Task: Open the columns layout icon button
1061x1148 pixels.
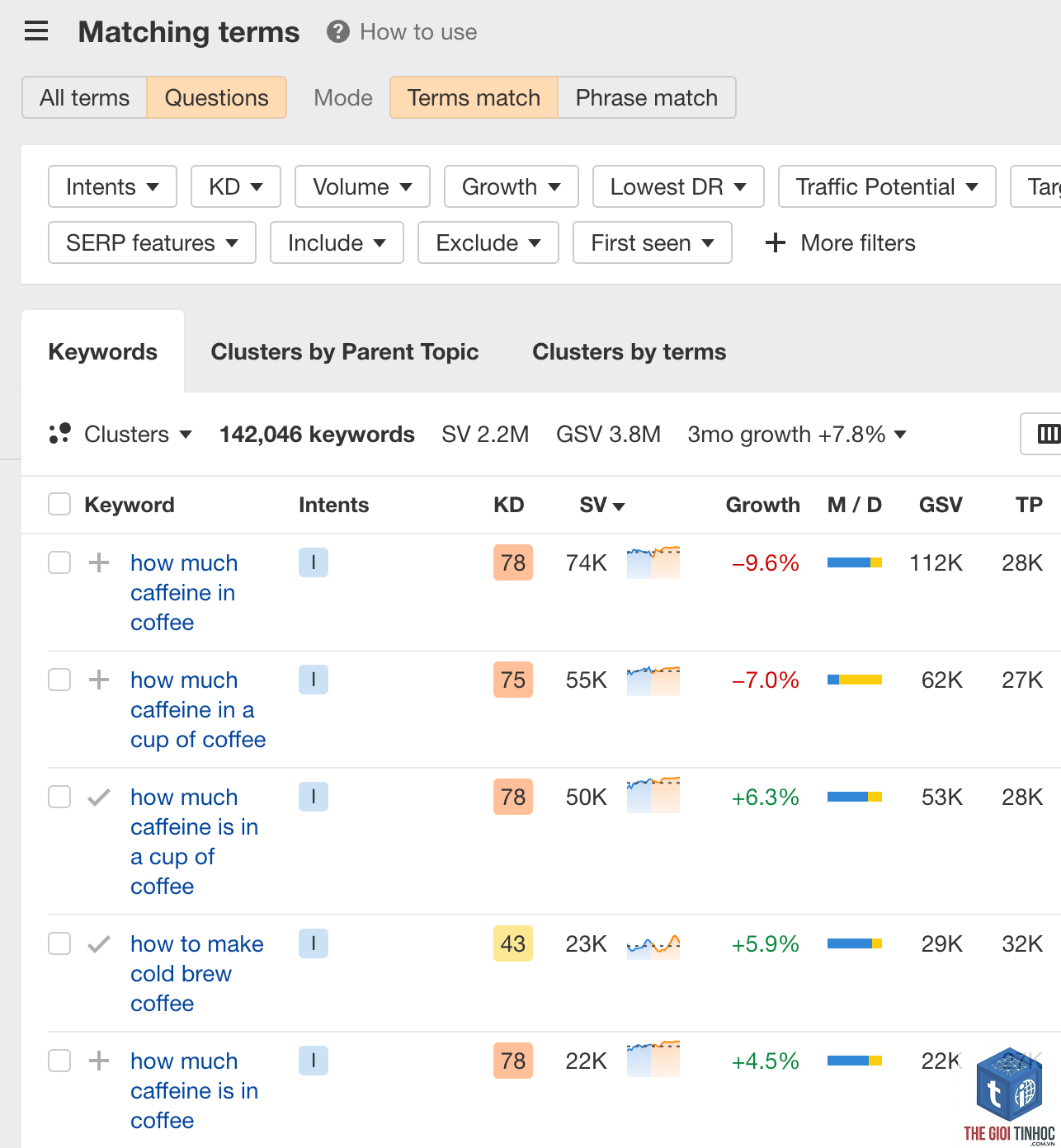Action: click(x=1048, y=434)
